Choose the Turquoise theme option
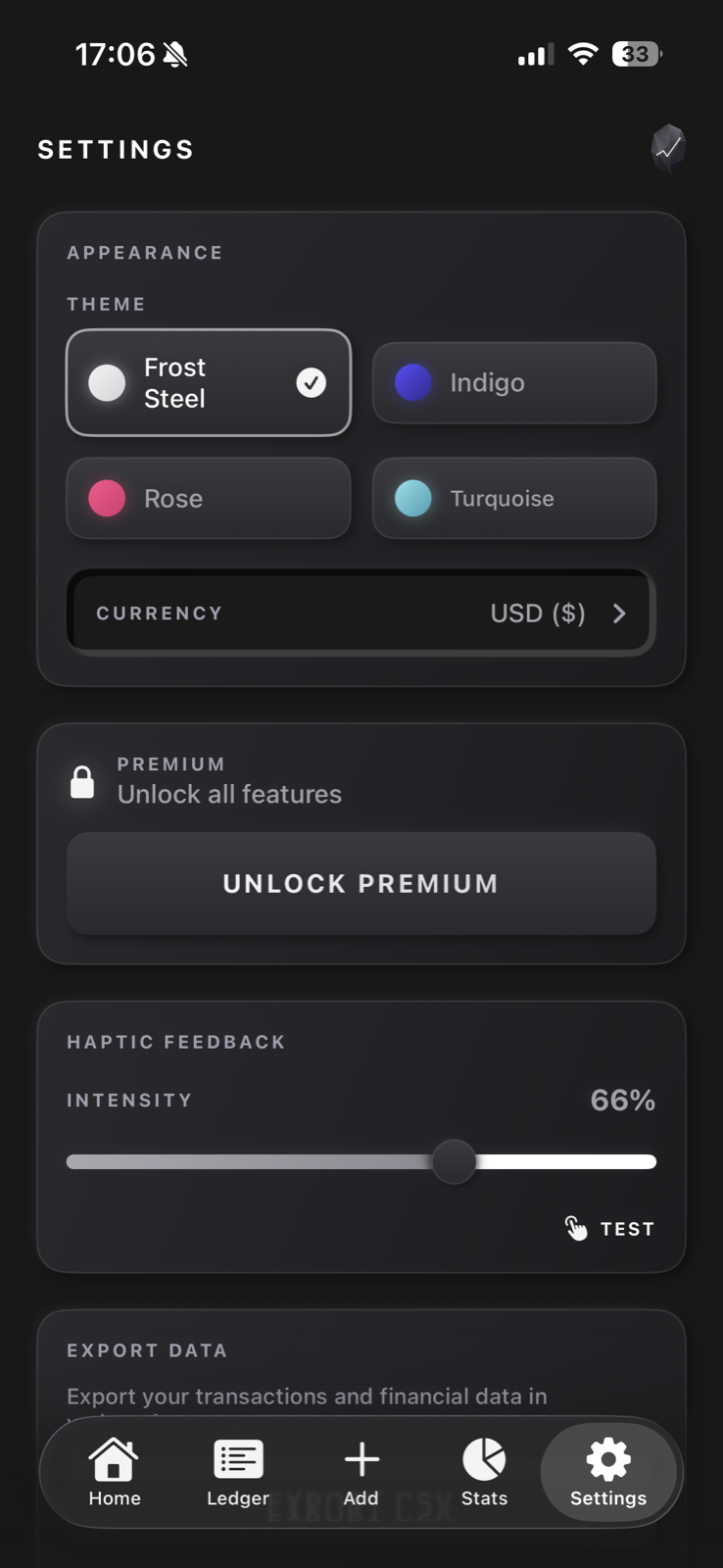This screenshot has width=723, height=1568. pos(513,498)
